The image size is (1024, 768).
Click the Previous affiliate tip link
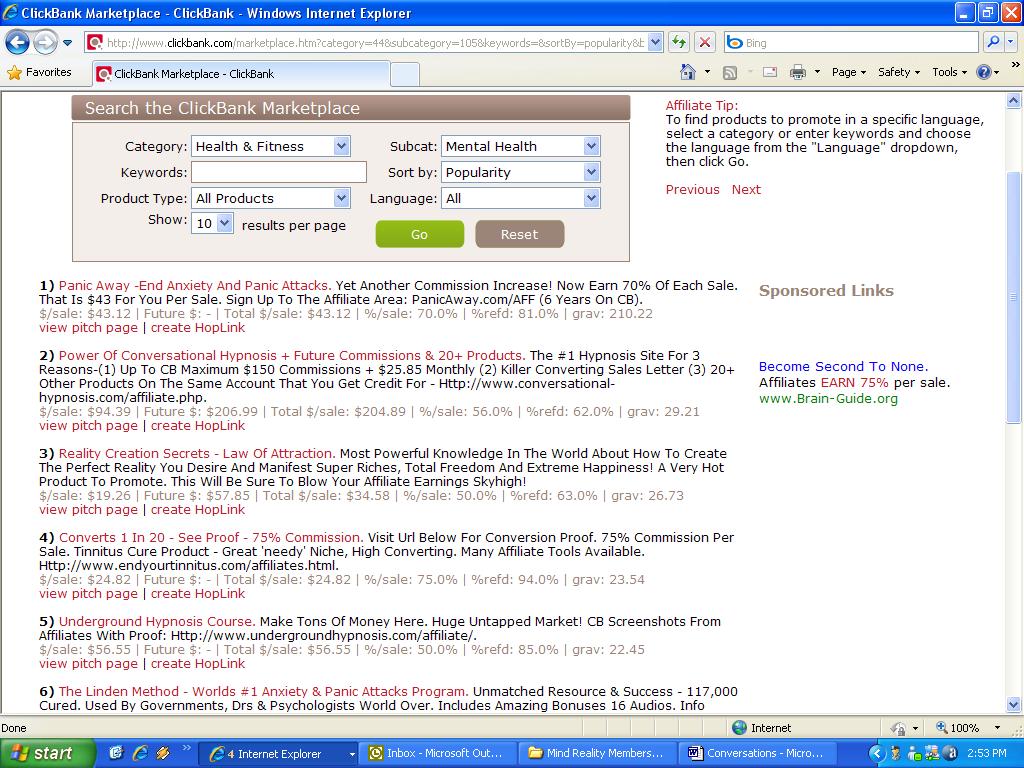tap(692, 189)
